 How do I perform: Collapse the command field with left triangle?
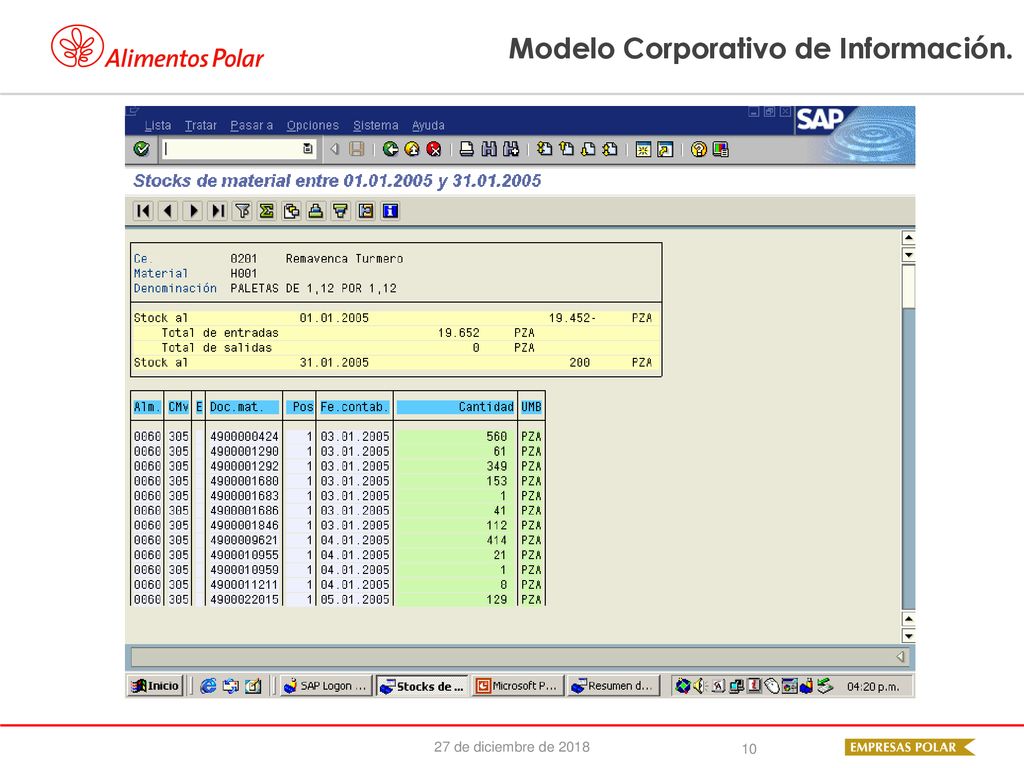pyautogui.click(x=334, y=149)
